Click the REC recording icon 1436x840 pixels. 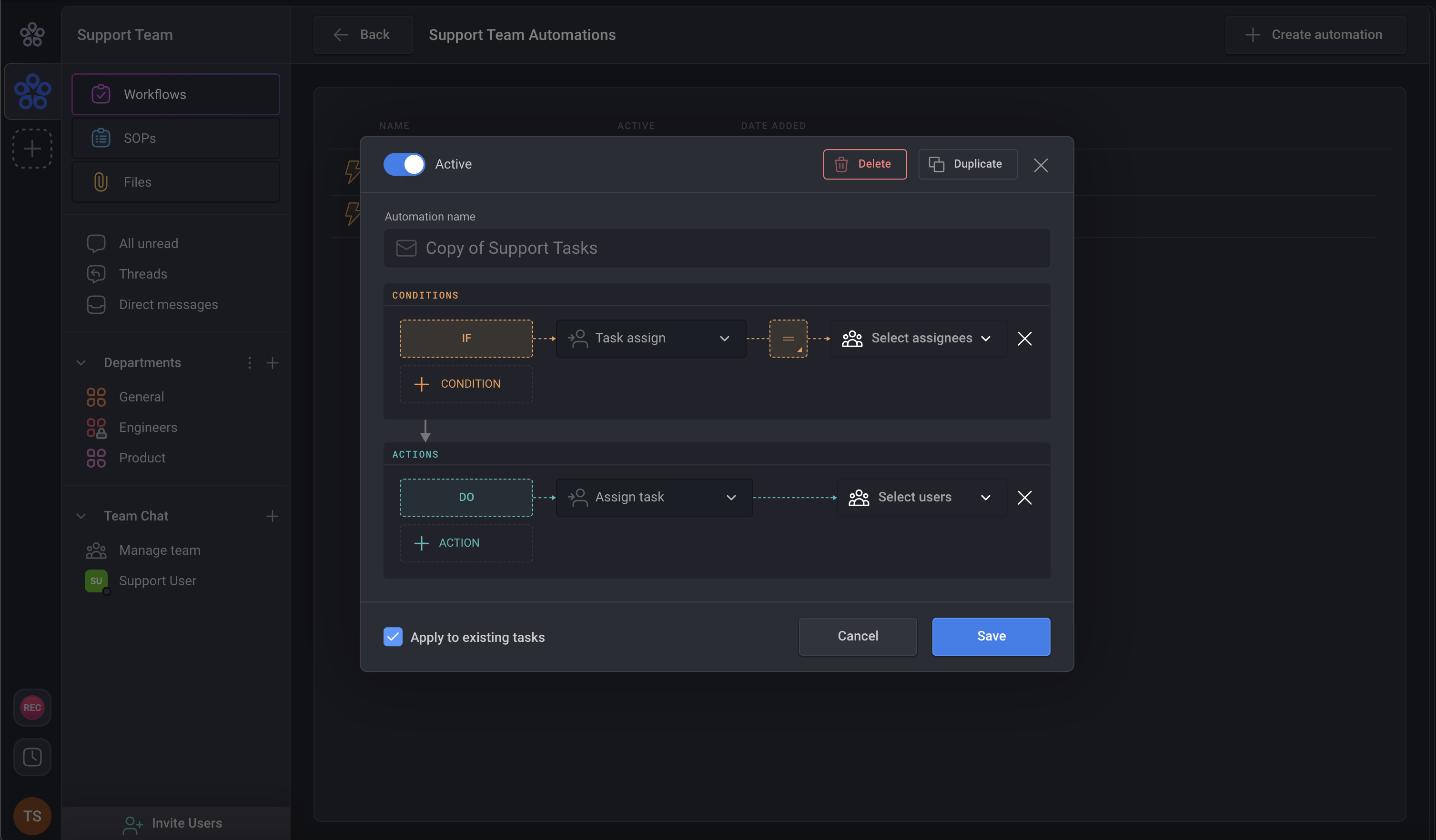tap(32, 707)
